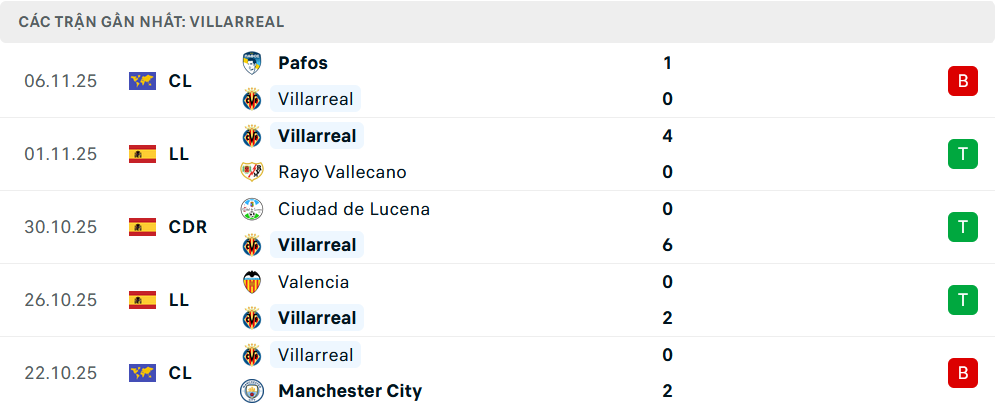
Task: Click the red B badge for Pafos match
Action: pos(962,81)
